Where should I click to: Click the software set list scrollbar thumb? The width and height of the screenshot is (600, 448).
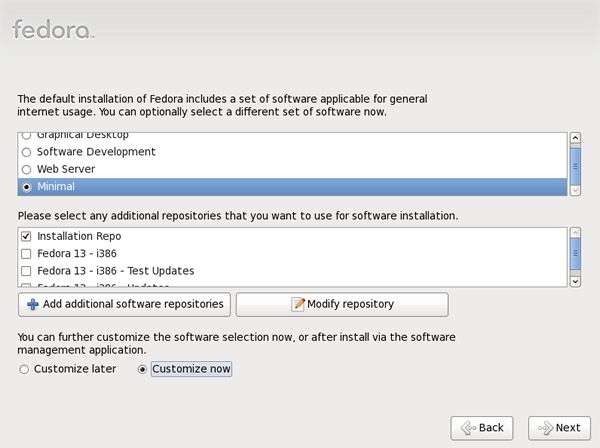[575, 166]
